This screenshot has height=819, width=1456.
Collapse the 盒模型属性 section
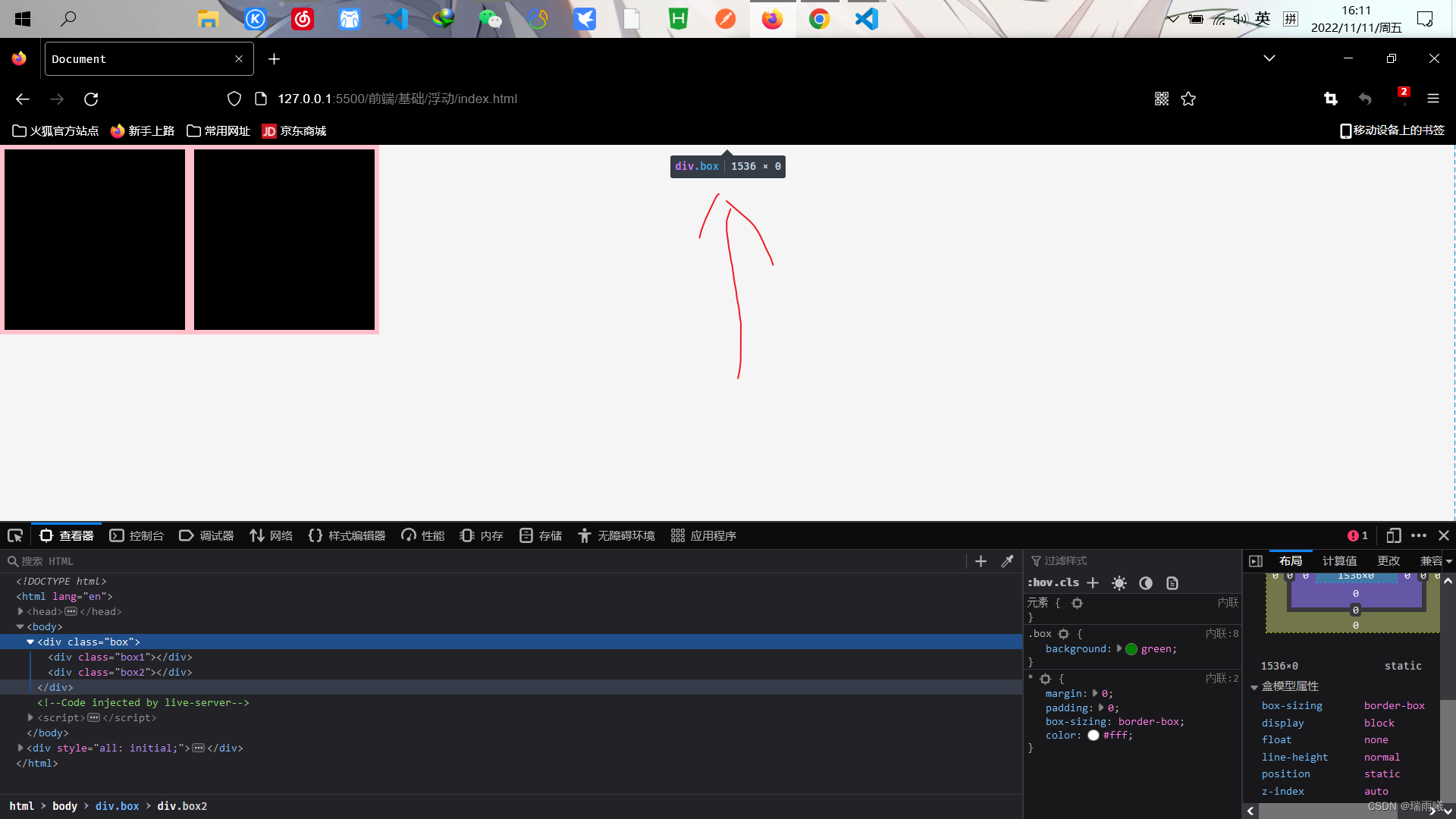(x=1254, y=686)
